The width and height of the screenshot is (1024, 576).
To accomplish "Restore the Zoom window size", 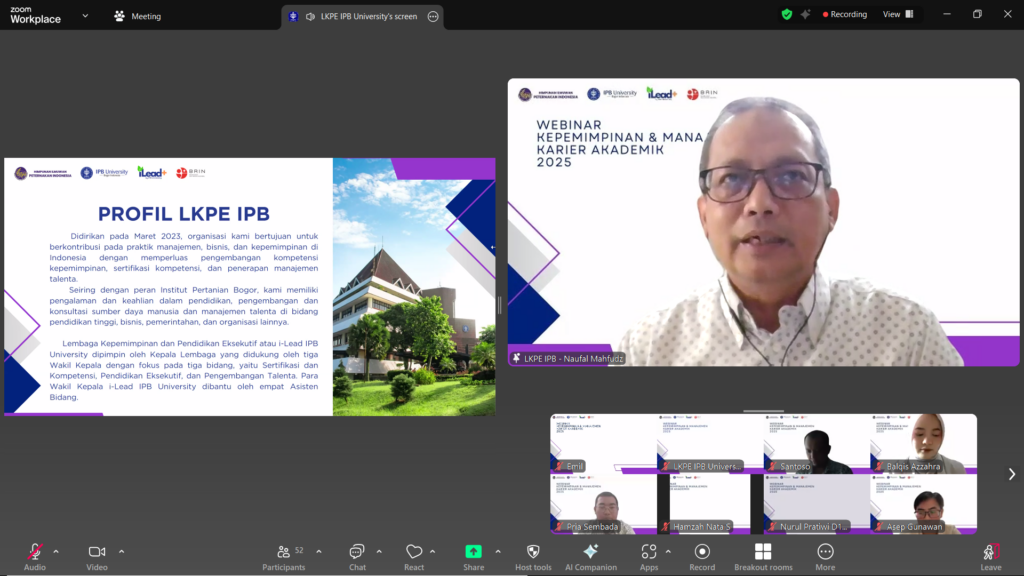I will [x=977, y=14].
